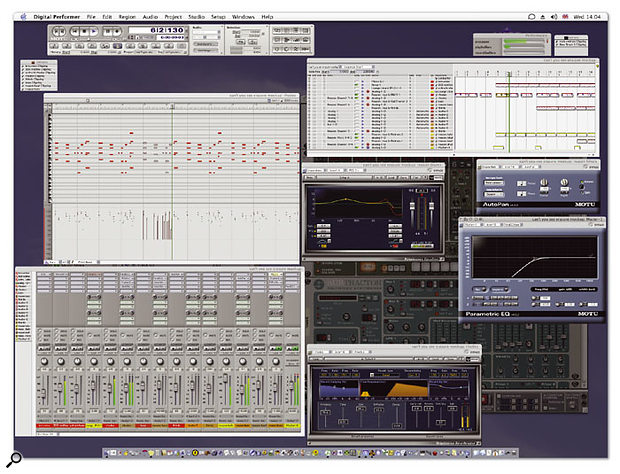Click the red track name under first mixer channel

coord(44,425)
